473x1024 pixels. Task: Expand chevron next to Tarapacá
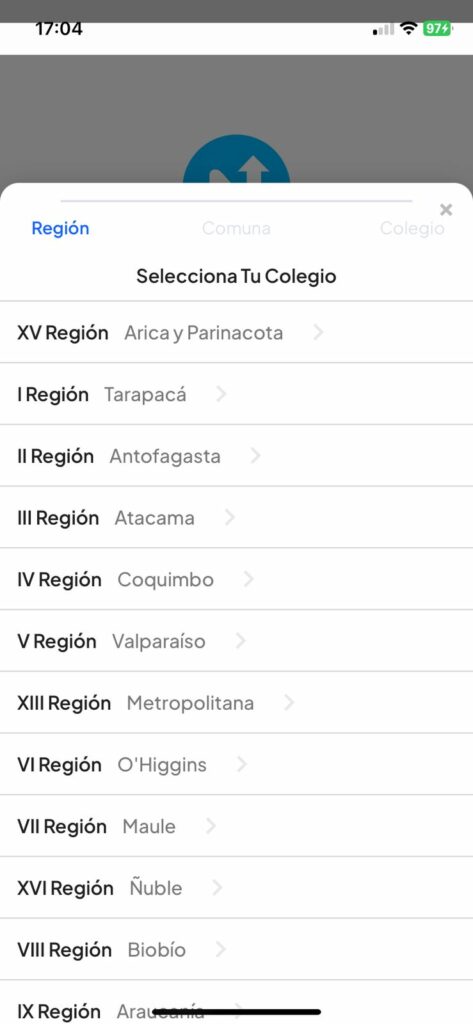click(x=221, y=394)
